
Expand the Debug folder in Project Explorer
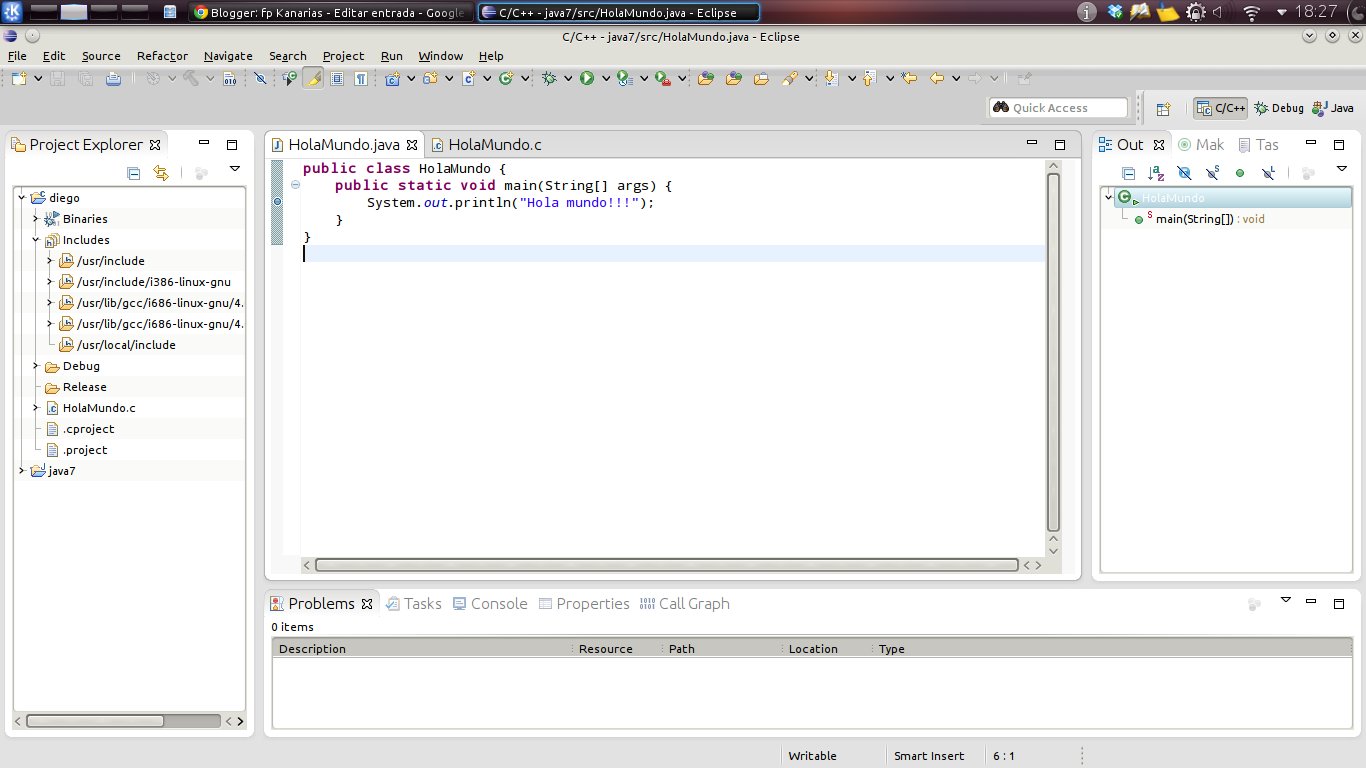pyautogui.click(x=35, y=366)
